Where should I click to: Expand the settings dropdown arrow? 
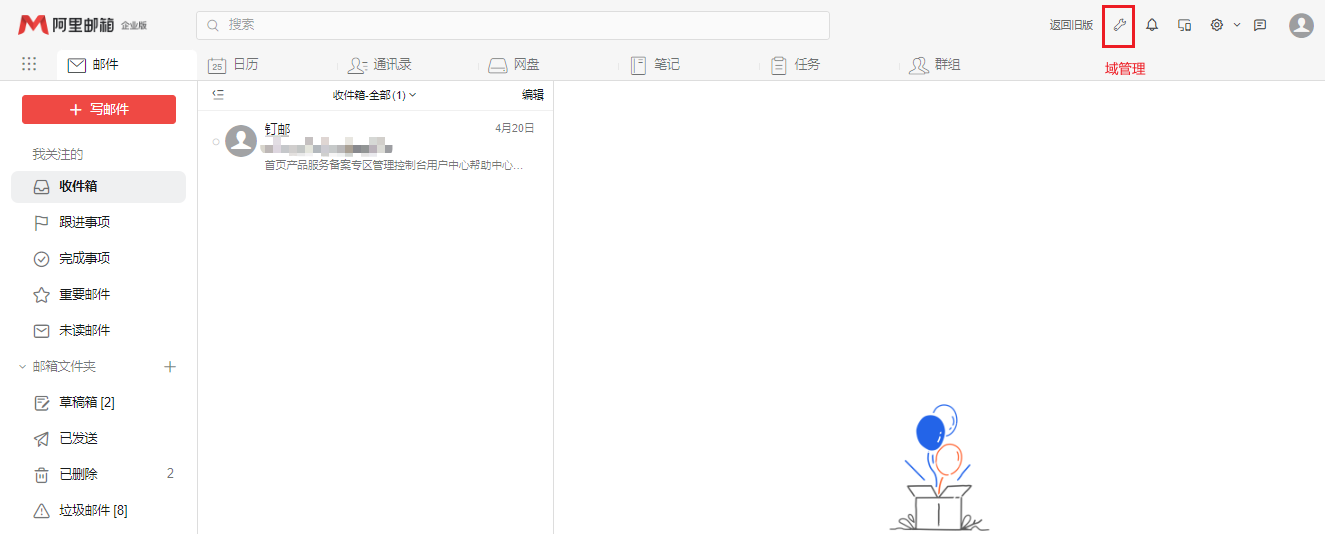(1237, 25)
